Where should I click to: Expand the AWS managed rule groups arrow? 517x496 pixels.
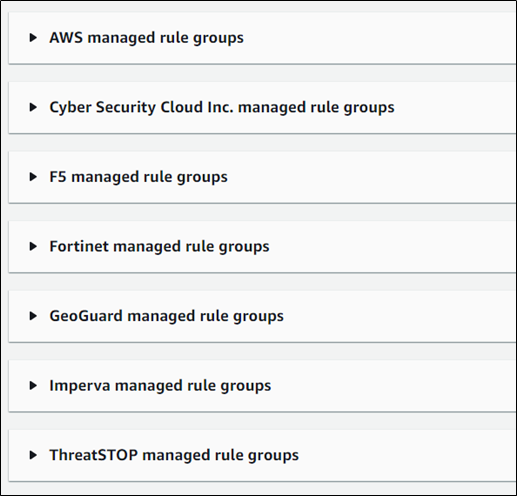point(33,37)
